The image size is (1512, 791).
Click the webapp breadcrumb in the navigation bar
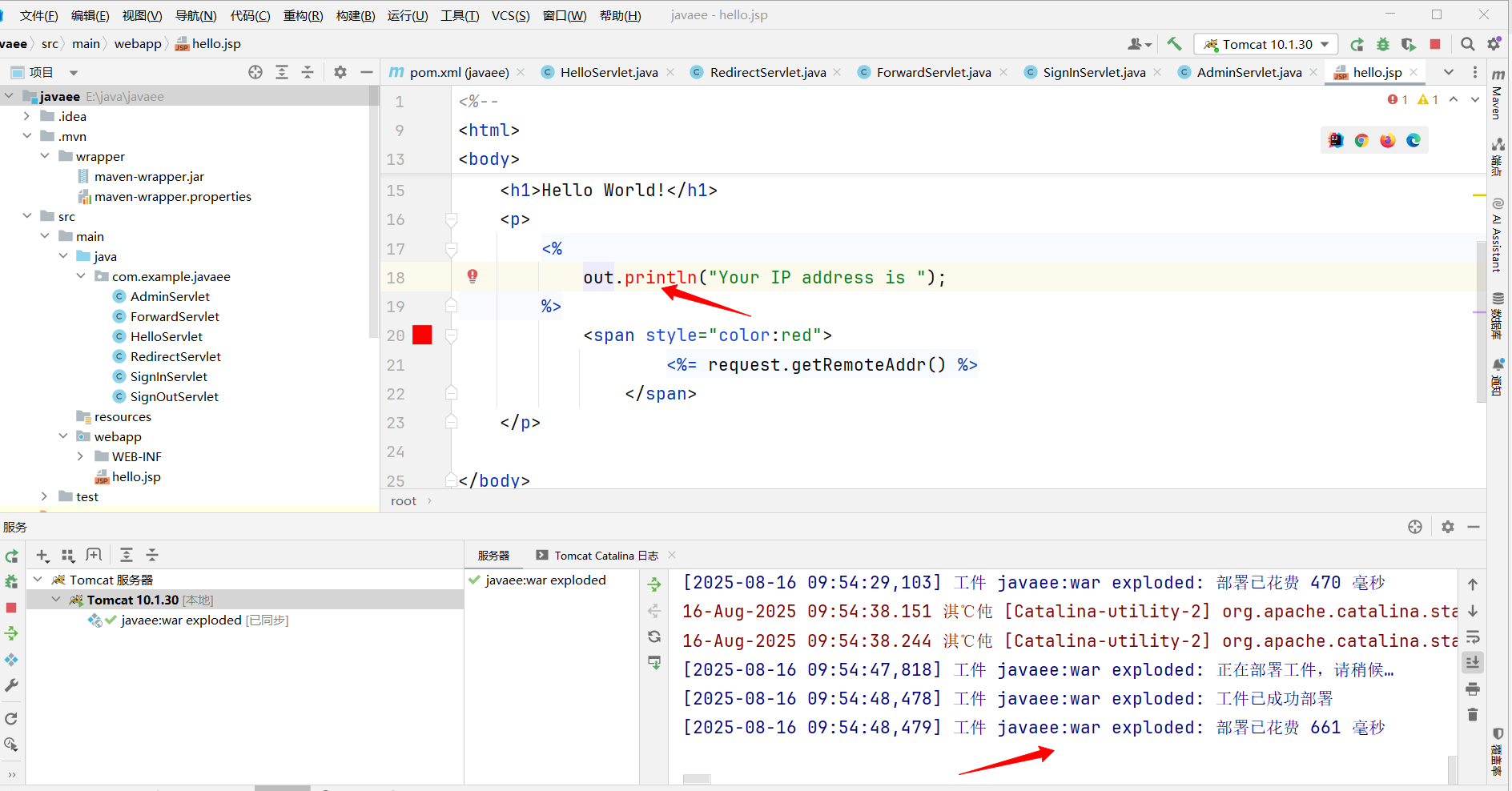pos(137,44)
